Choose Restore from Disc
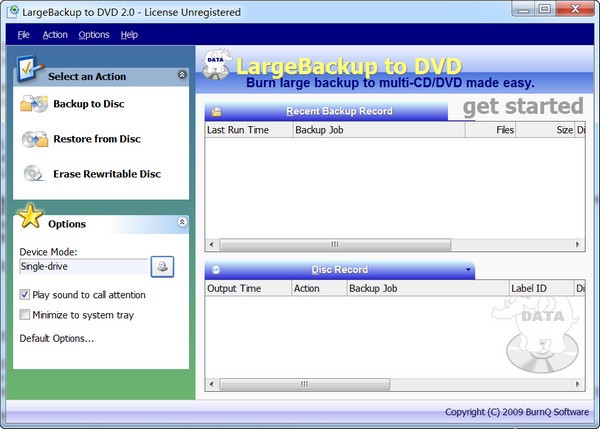Image resolution: width=600 pixels, height=429 pixels. tap(97, 139)
